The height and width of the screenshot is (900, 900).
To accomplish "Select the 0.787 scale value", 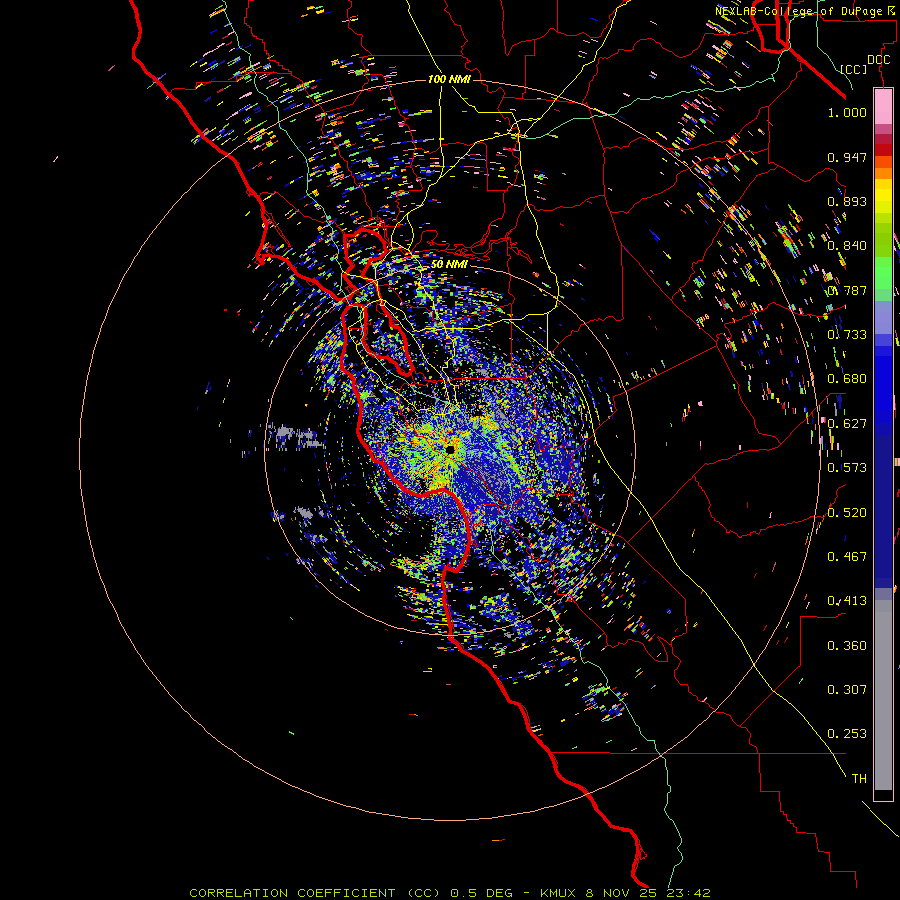I will (847, 290).
